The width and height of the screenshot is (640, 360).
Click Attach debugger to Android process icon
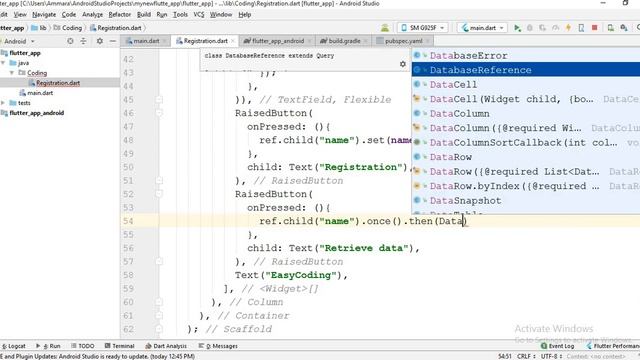click(581, 28)
